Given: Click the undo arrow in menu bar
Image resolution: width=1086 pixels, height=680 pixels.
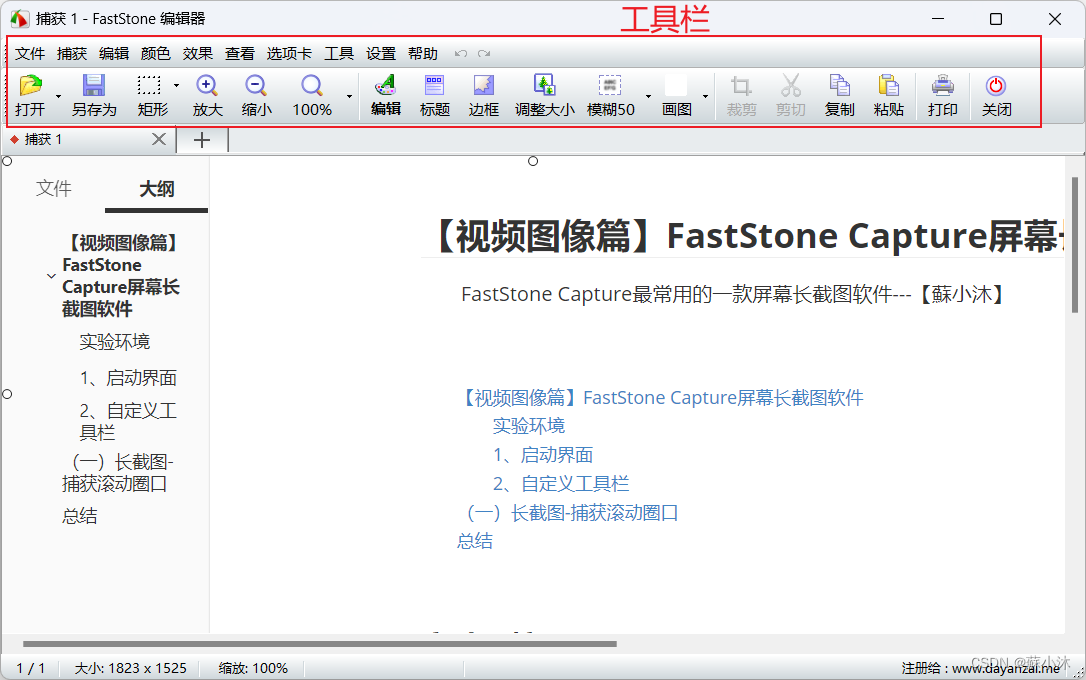Looking at the screenshot, I should (x=461, y=53).
